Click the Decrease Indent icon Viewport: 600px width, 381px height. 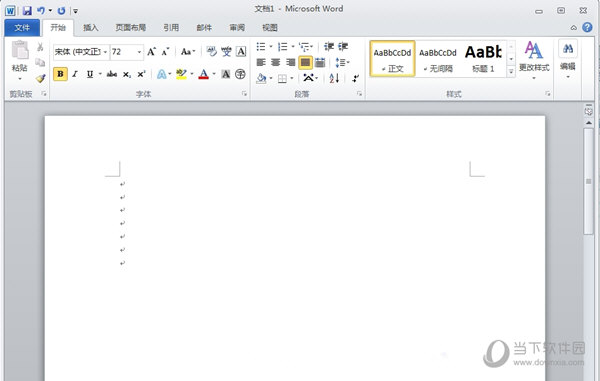(329, 47)
